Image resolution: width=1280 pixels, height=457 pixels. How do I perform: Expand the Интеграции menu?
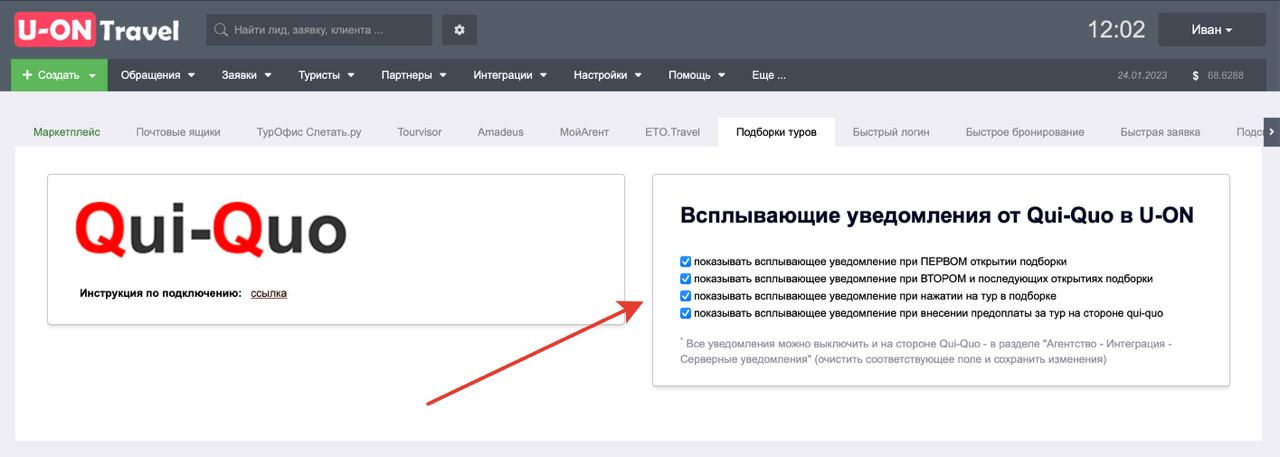[510, 75]
